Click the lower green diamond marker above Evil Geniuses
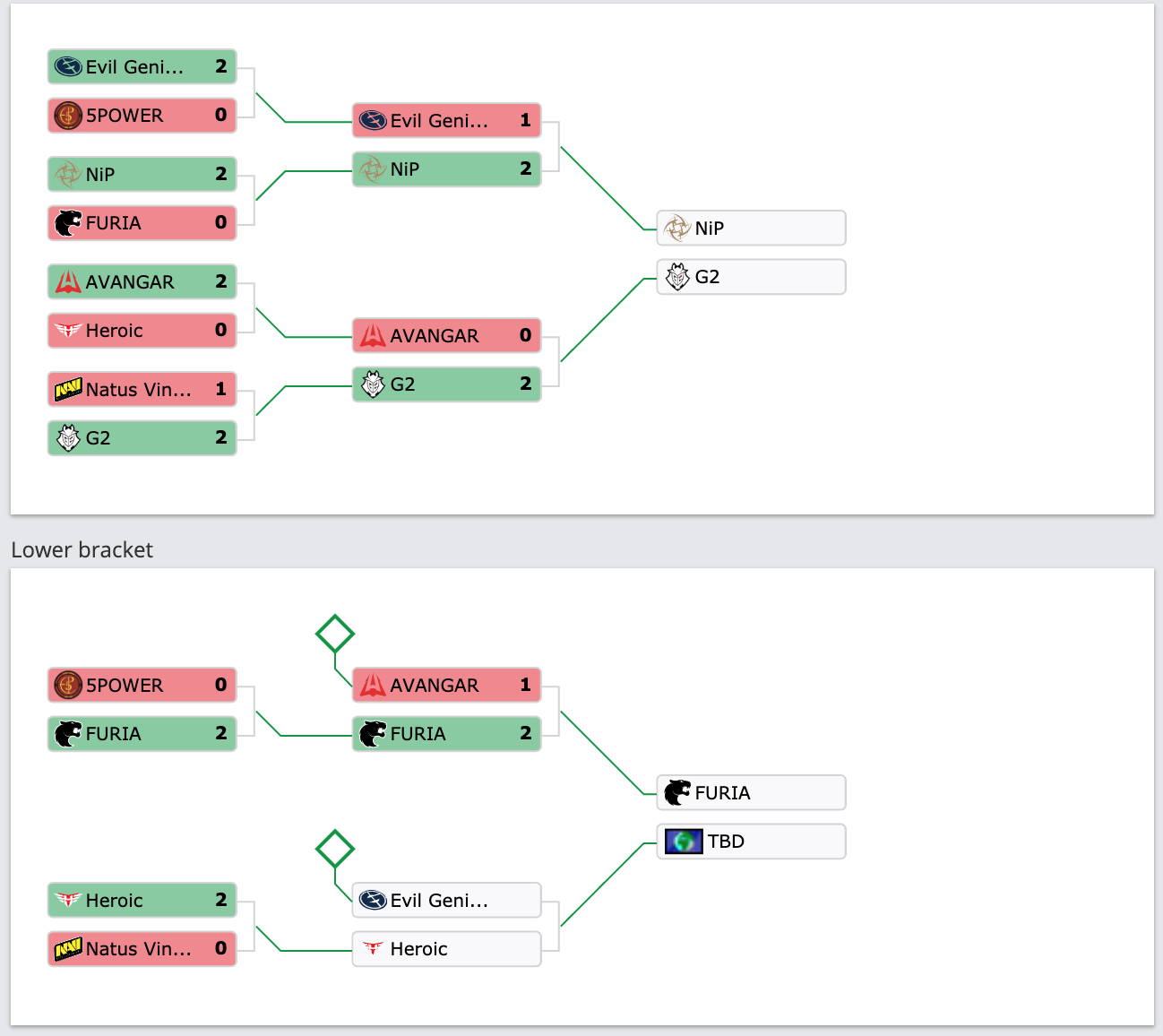 pos(335,849)
